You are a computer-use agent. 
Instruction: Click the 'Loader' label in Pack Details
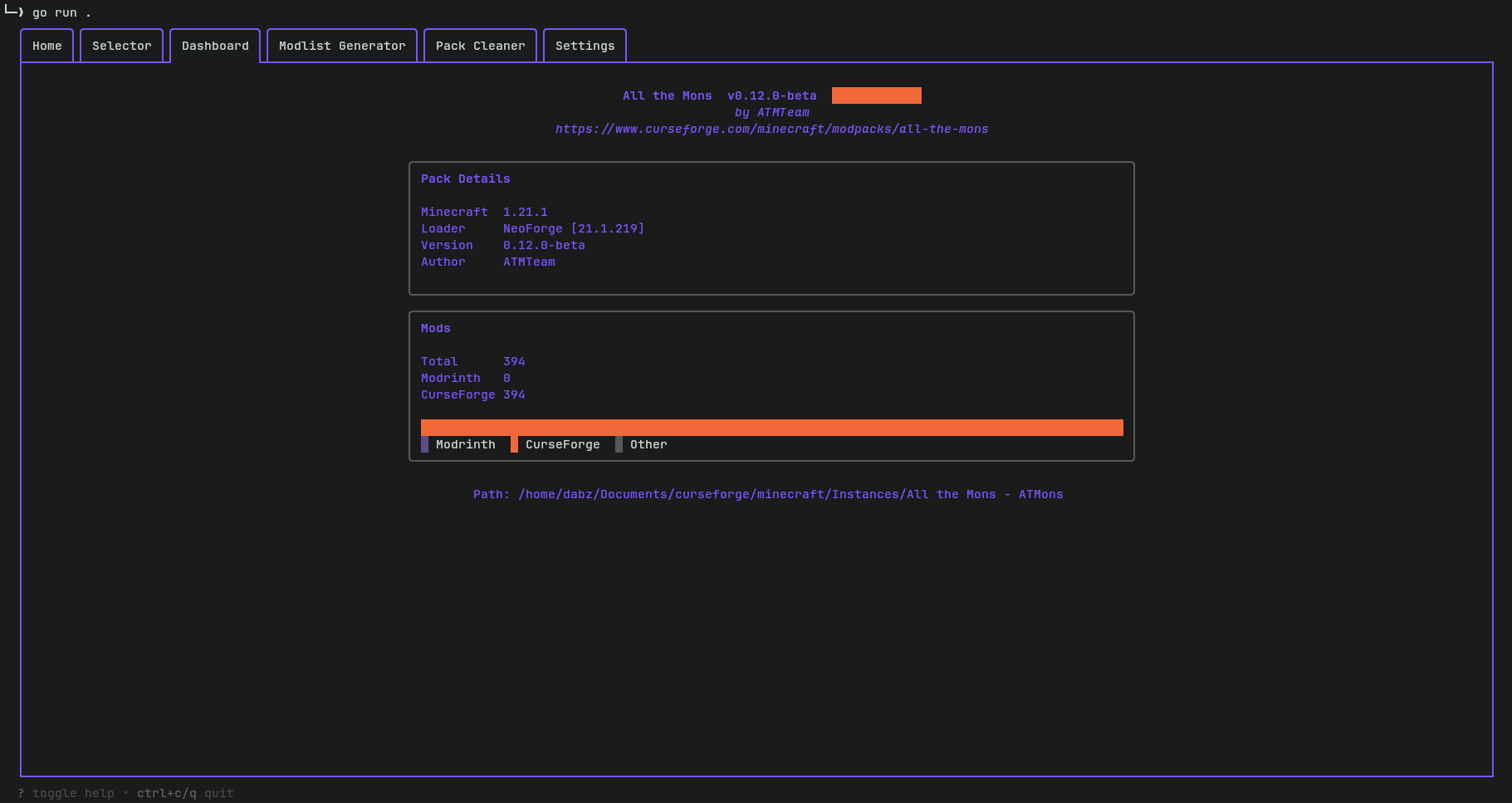click(443, 228)
